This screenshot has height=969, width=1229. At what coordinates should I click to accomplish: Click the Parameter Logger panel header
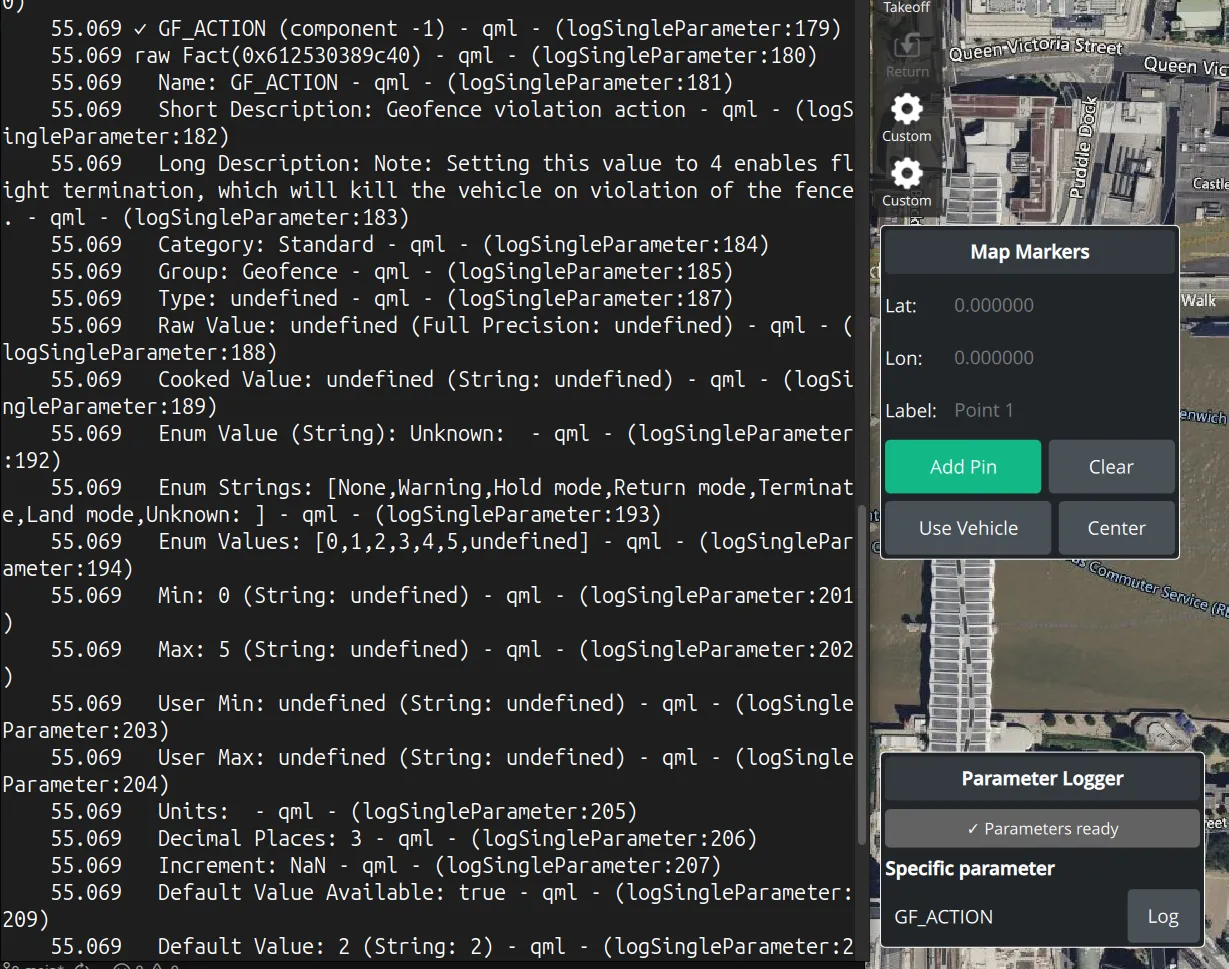click(1042, 779)
